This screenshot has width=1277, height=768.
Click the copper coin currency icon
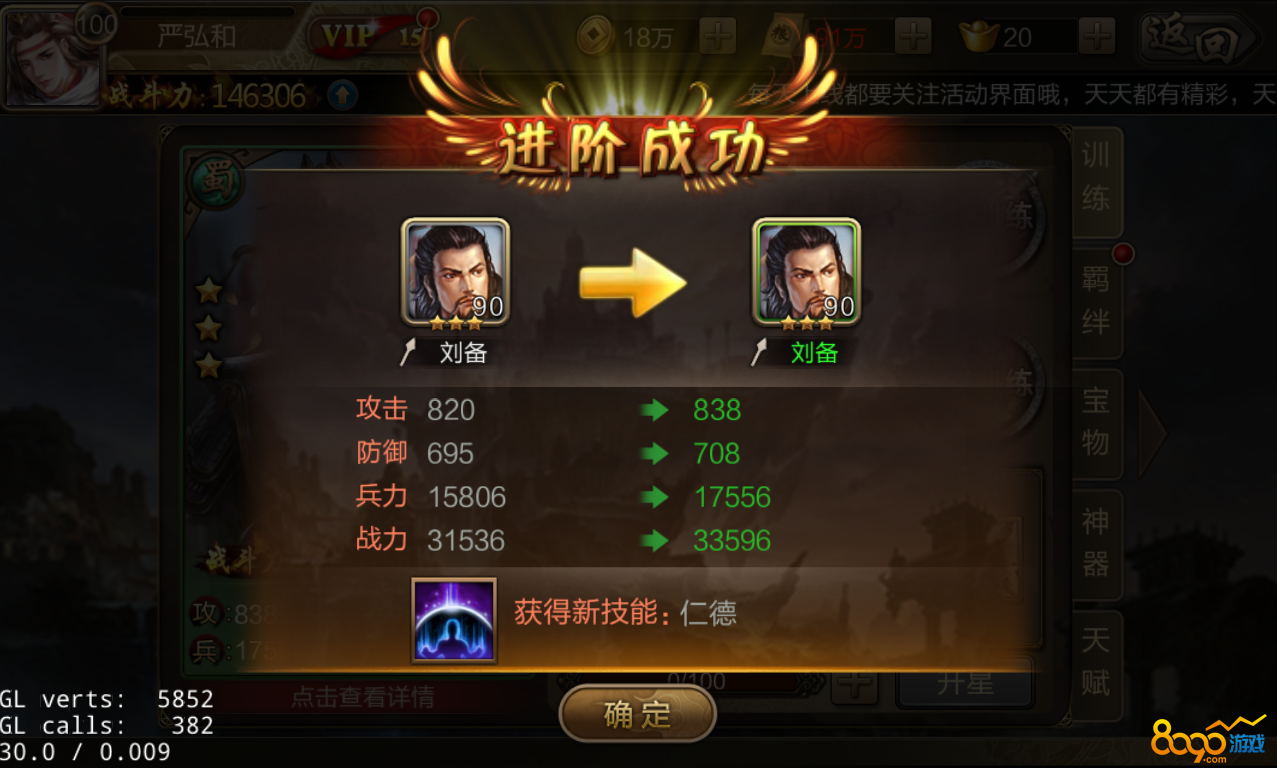pos(596,38)
